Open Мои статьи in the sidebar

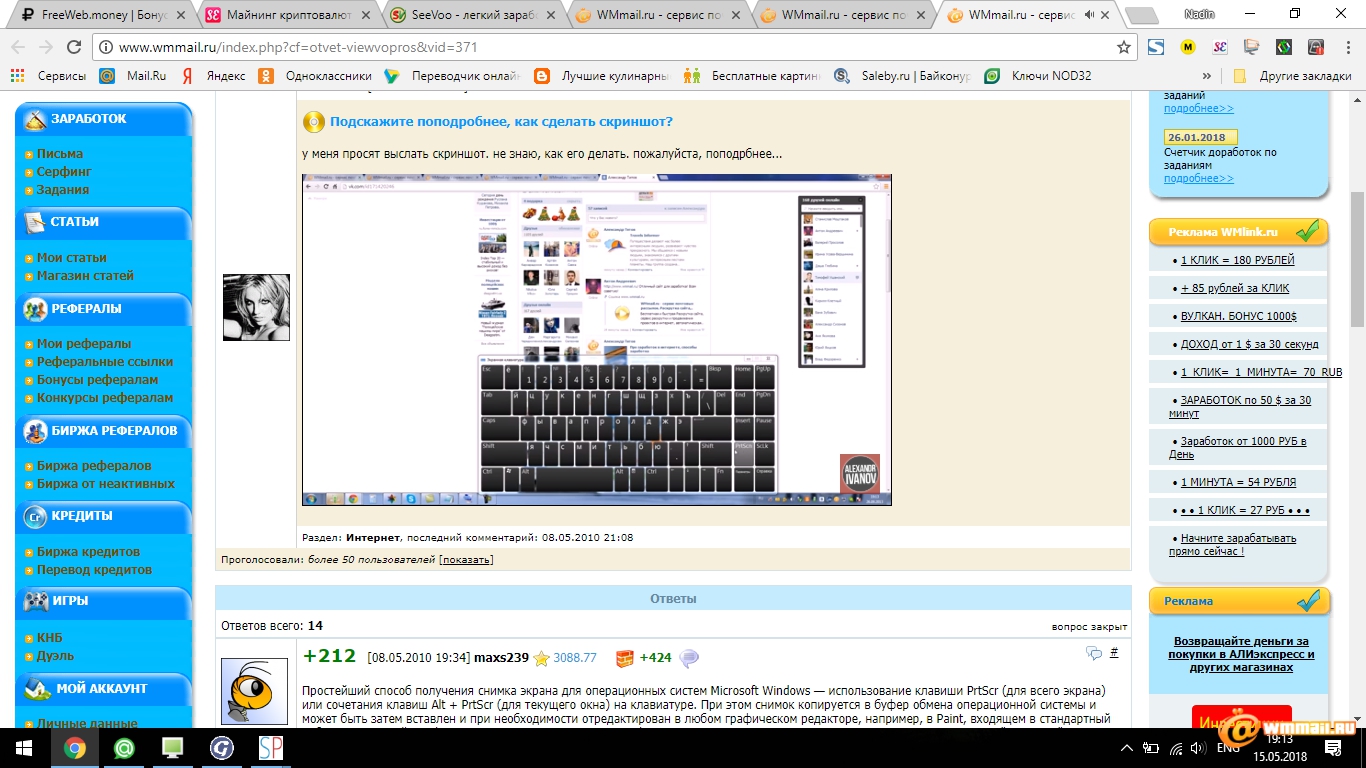click(72, 258)
